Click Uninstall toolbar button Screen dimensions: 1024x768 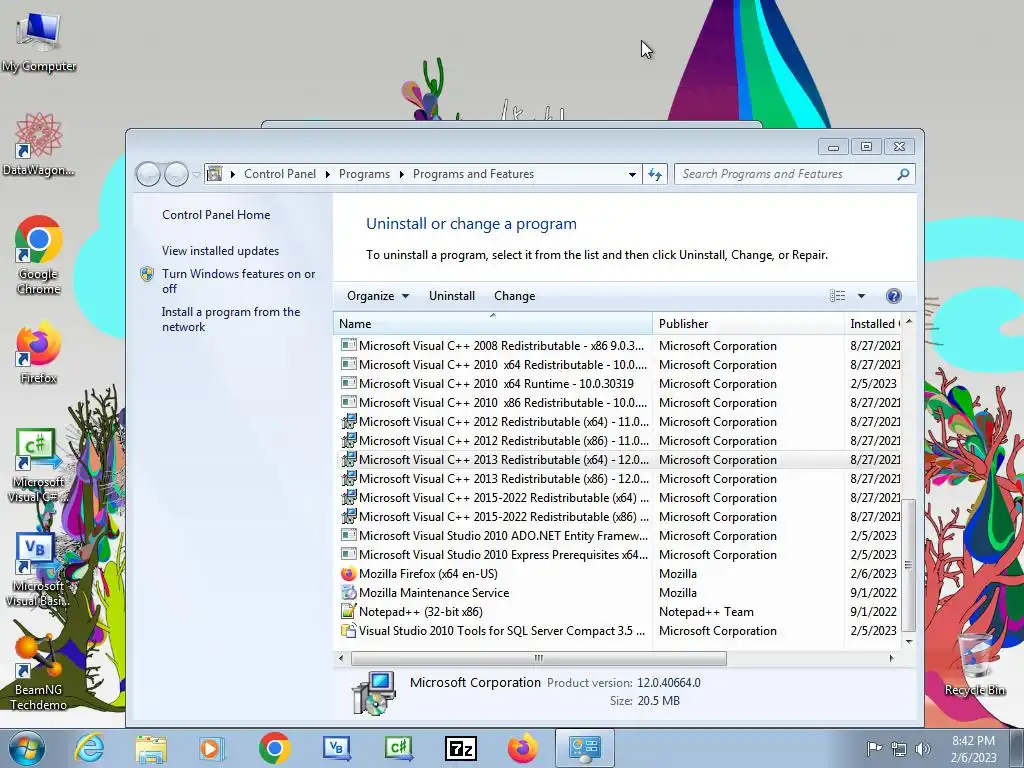coord(452,296)
